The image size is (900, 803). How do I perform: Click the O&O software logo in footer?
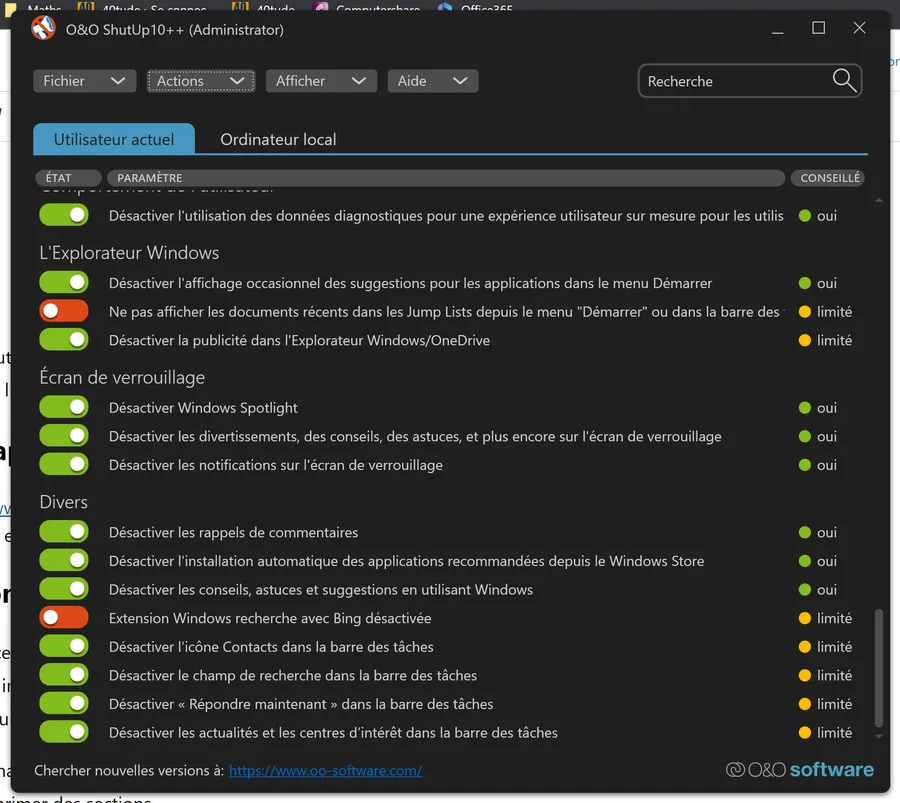(800, 770)
